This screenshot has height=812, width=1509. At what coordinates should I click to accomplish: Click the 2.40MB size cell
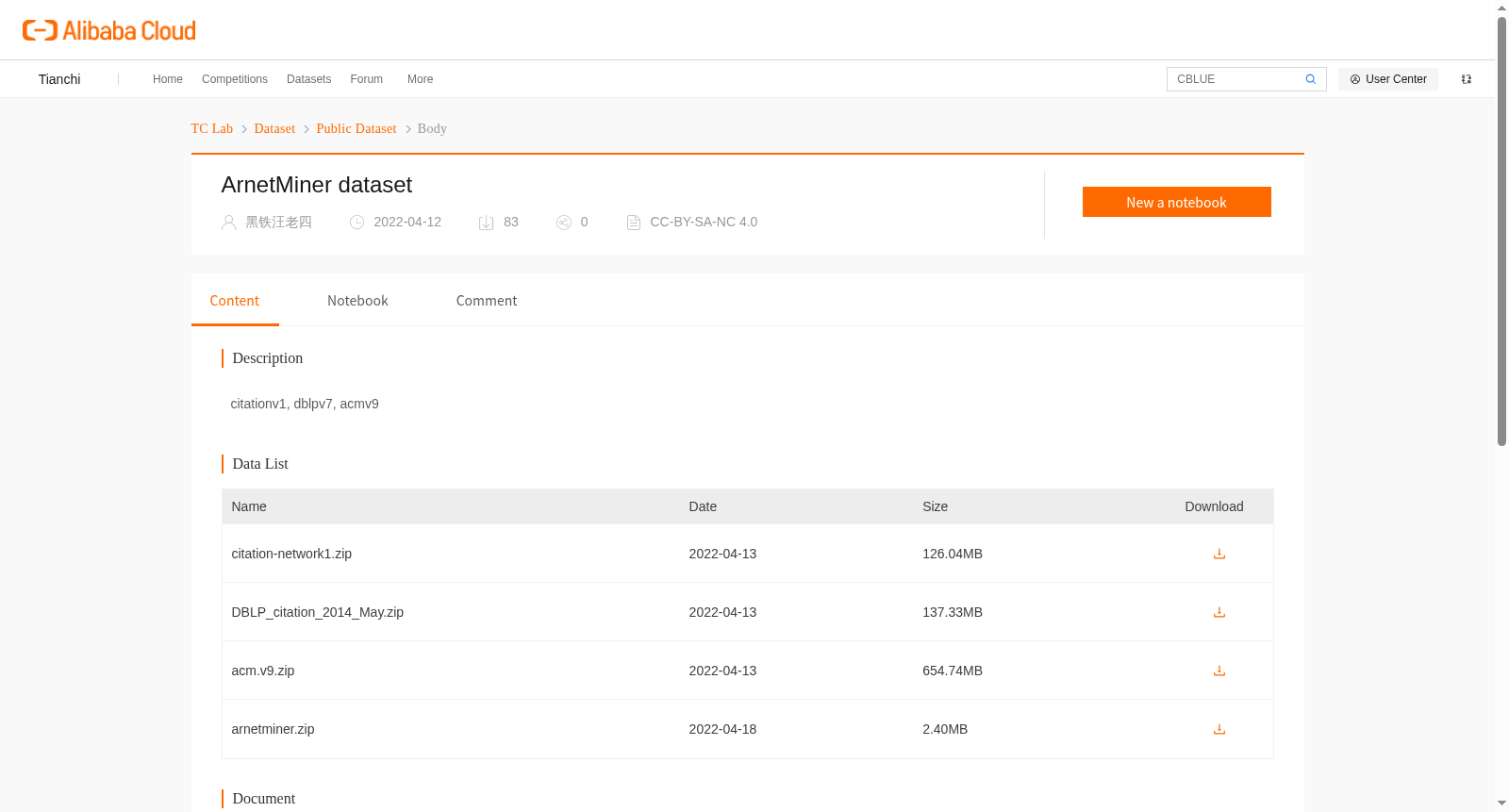[x=945, y=729]
